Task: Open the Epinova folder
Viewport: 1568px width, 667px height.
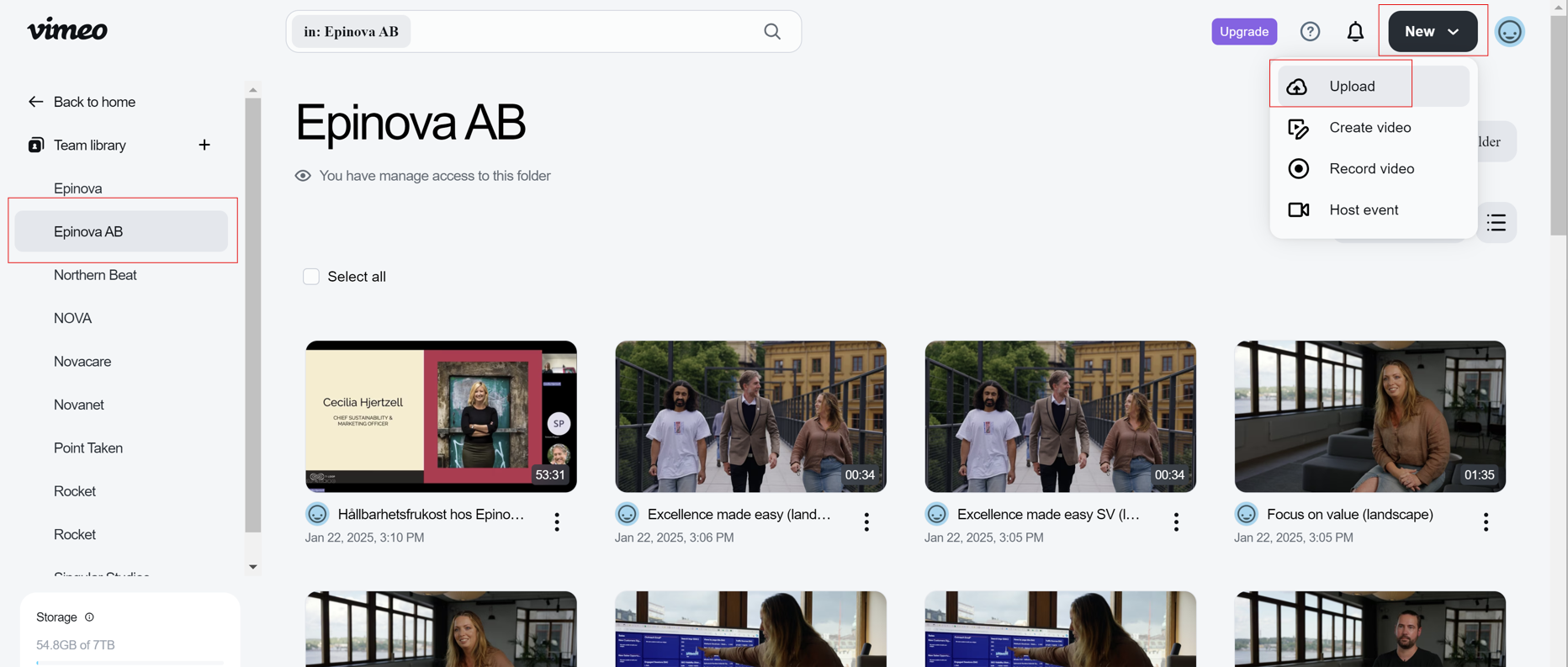Action: (x=78, y=188)
